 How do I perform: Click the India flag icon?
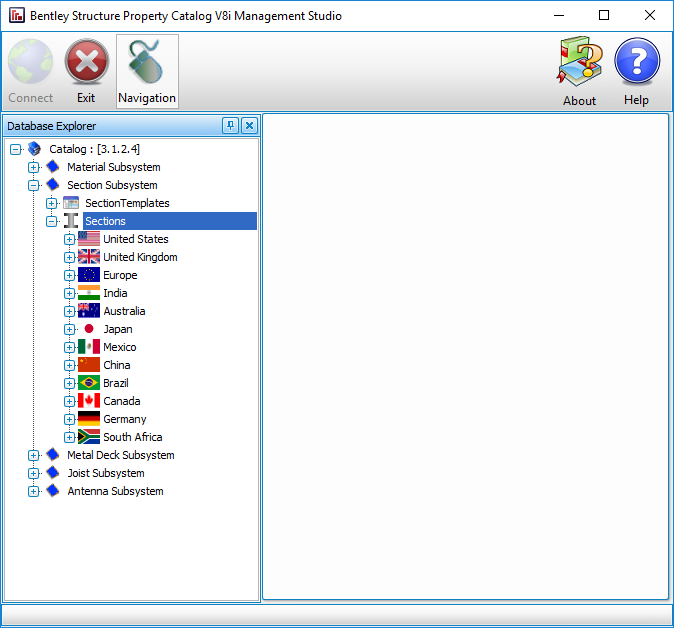click(89, 293)
